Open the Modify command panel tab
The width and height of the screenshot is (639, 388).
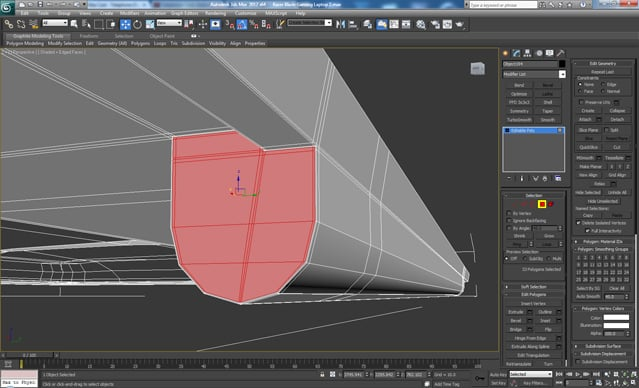(x=516, y=53)
